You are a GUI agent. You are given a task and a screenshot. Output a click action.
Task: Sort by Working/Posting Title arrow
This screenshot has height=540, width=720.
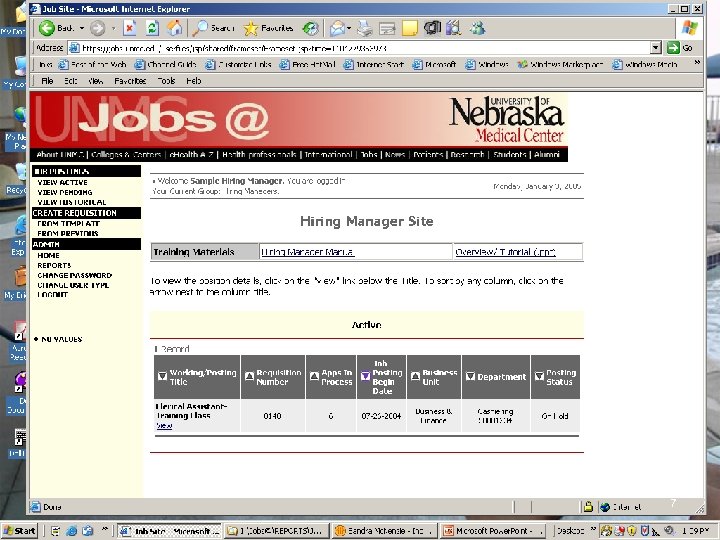pyautogui.click(x=162, y=377)
